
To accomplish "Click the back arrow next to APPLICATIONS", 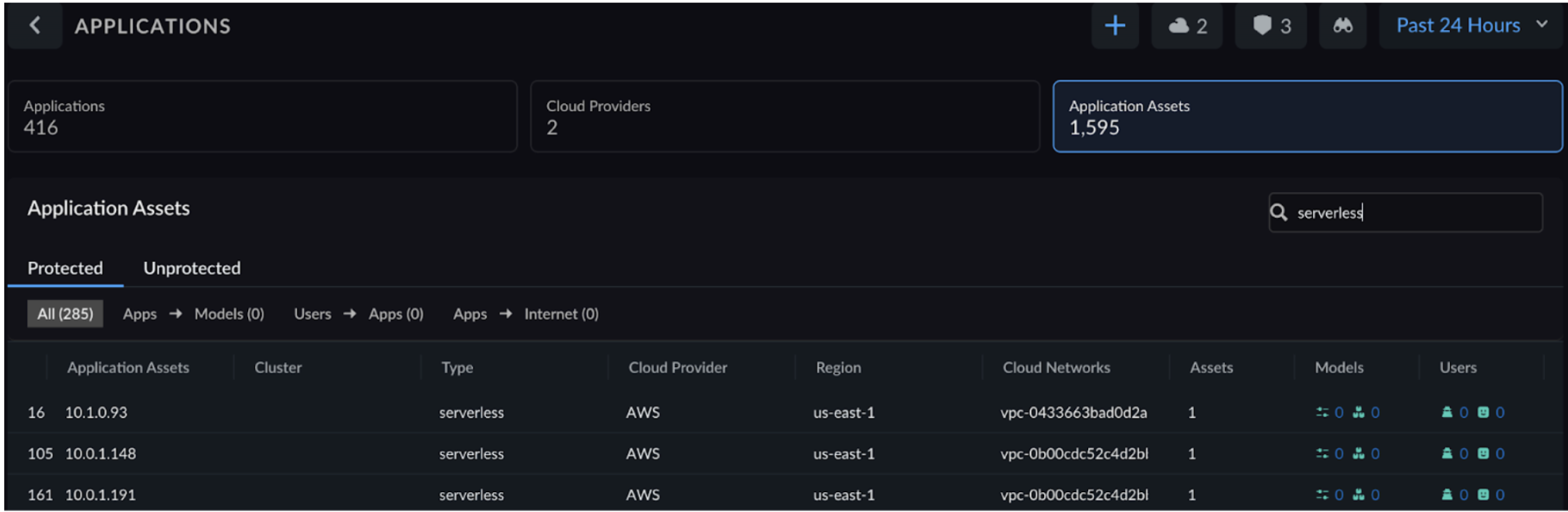I will [x=34, y=26].
